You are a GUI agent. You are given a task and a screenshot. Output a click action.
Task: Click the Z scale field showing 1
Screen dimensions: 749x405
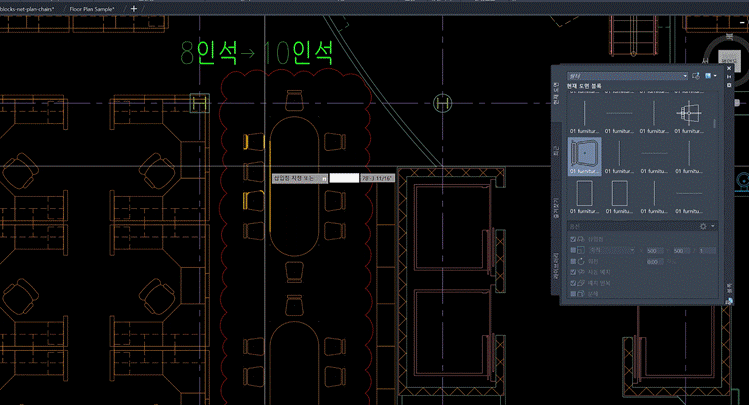tap(706, 251)
